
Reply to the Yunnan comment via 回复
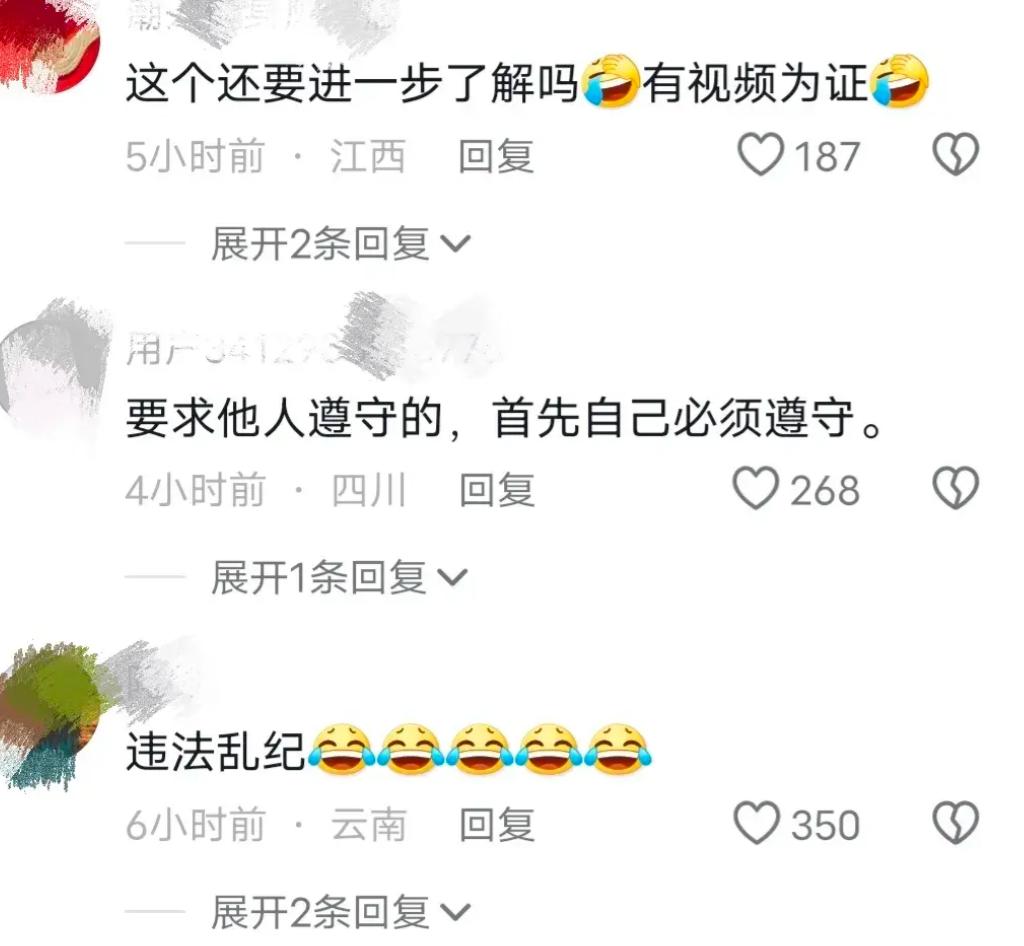[x=497, y=825]
